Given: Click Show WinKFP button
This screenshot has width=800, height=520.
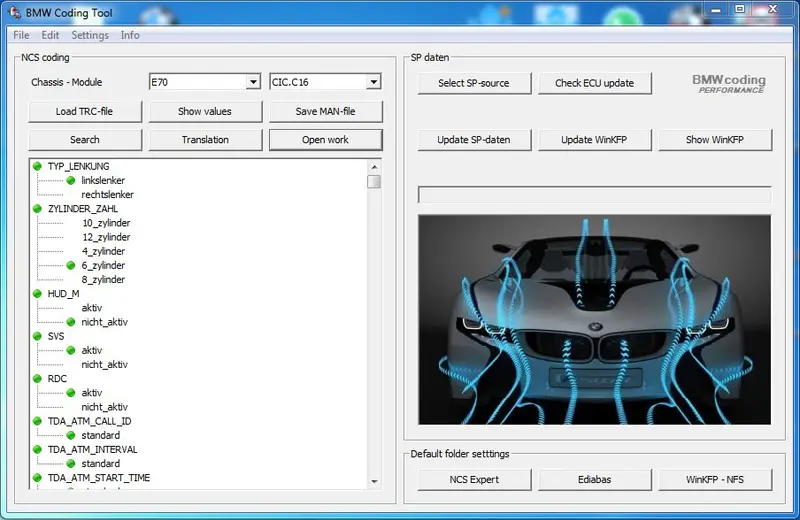Looking at the screenshot, I should 715,140.
